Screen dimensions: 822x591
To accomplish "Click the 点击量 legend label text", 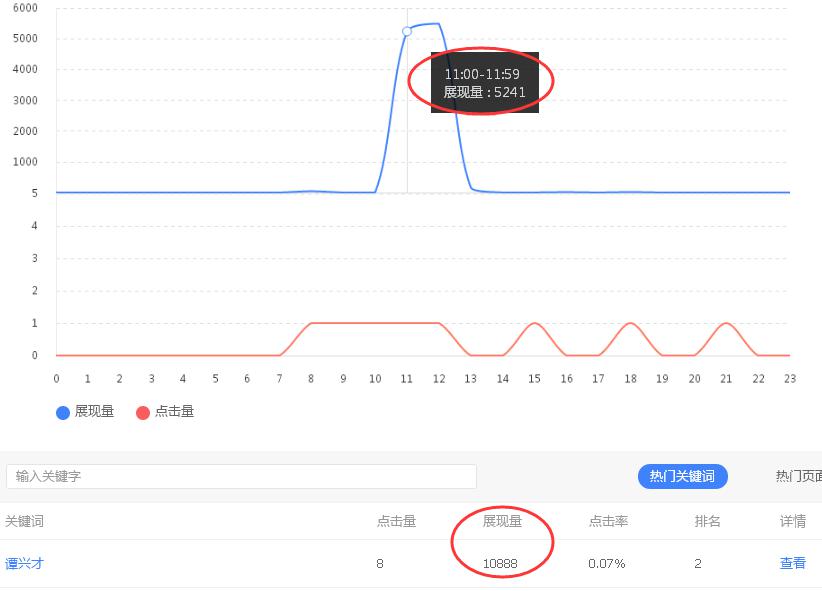I will coord(174,412).
